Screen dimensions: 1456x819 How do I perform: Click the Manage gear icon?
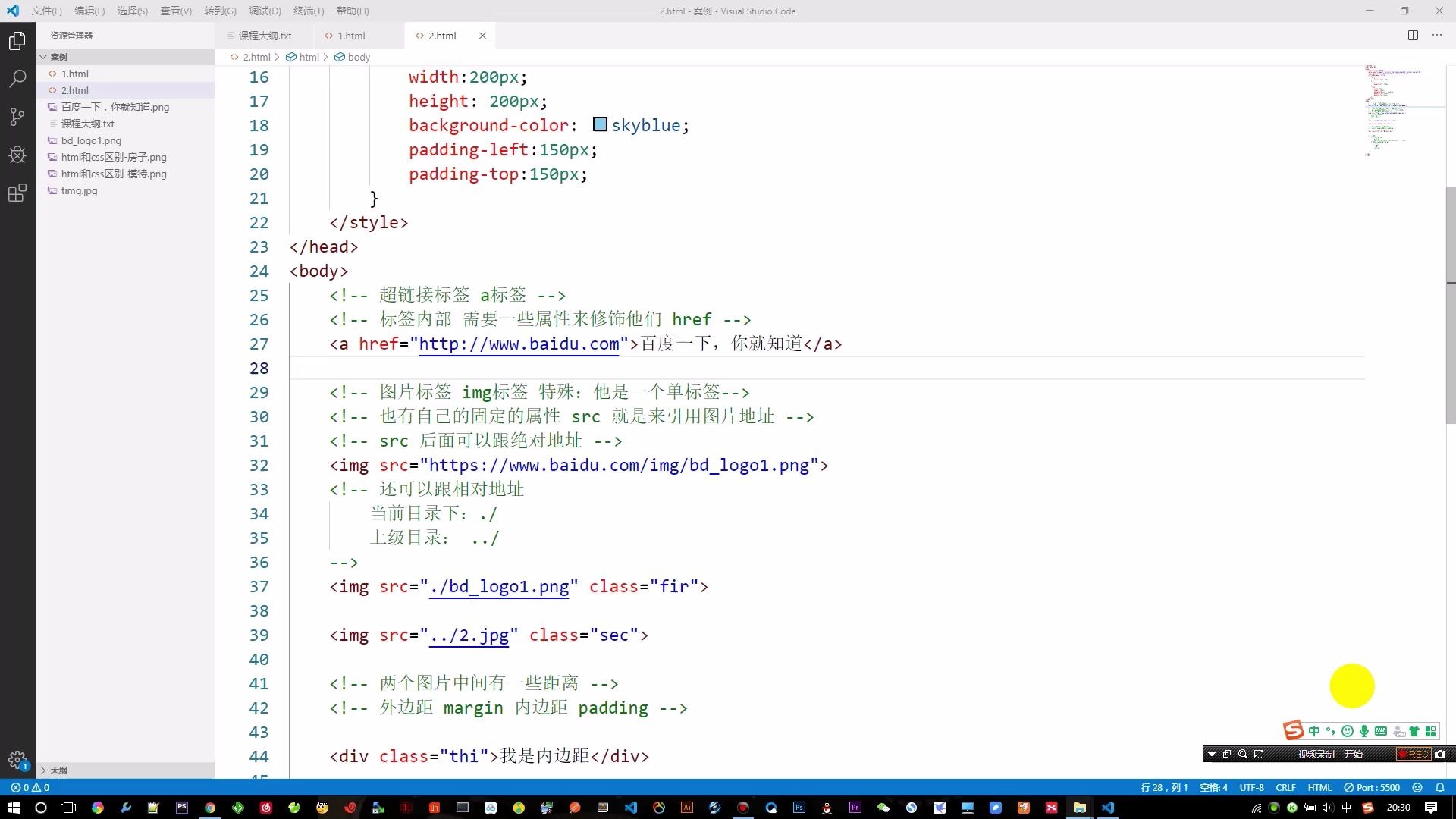pyautogui.click(x=17, y=759)
